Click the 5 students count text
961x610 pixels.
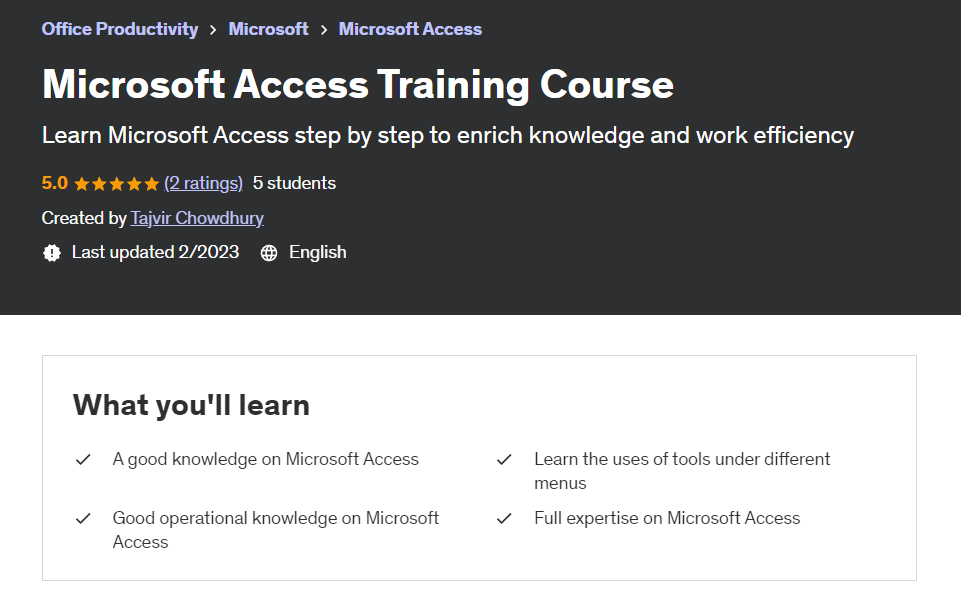pyautogui.click(x=294, y=183)
